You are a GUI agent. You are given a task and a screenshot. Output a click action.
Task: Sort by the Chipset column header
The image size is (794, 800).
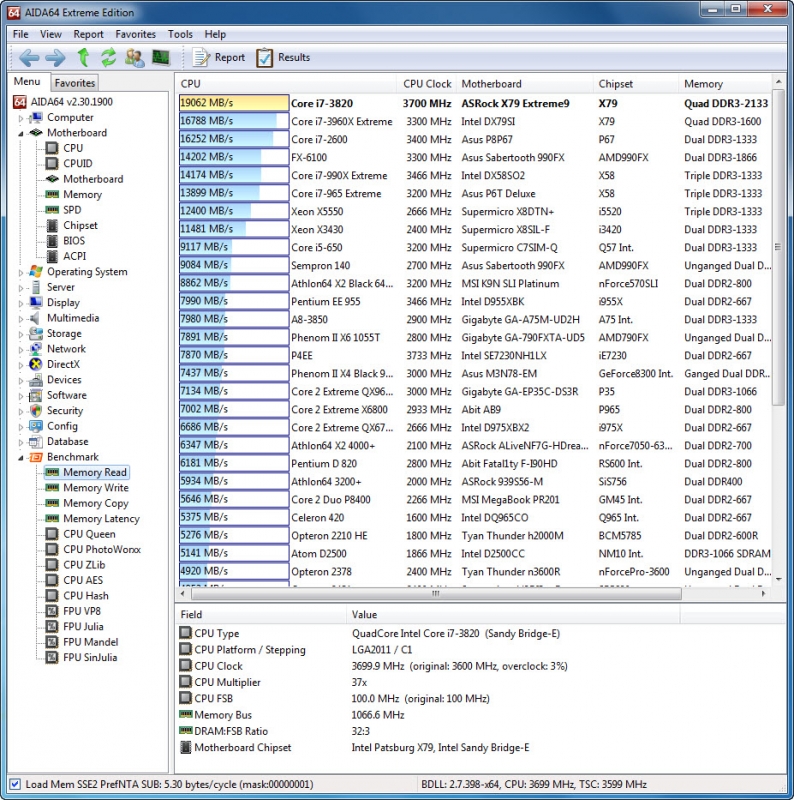636,84
